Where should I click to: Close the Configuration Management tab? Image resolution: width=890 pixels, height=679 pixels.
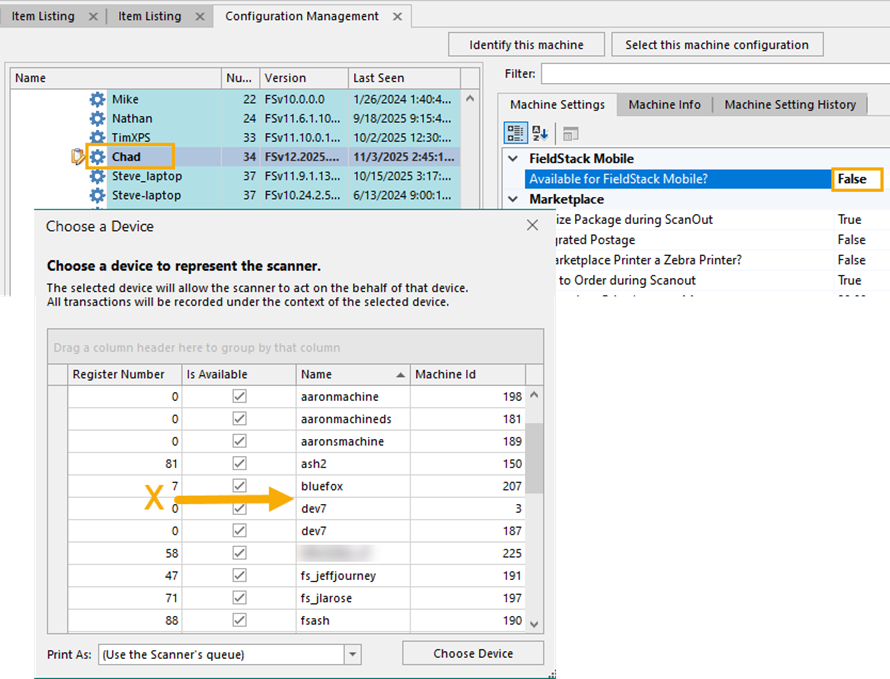(x=397, y=16)
